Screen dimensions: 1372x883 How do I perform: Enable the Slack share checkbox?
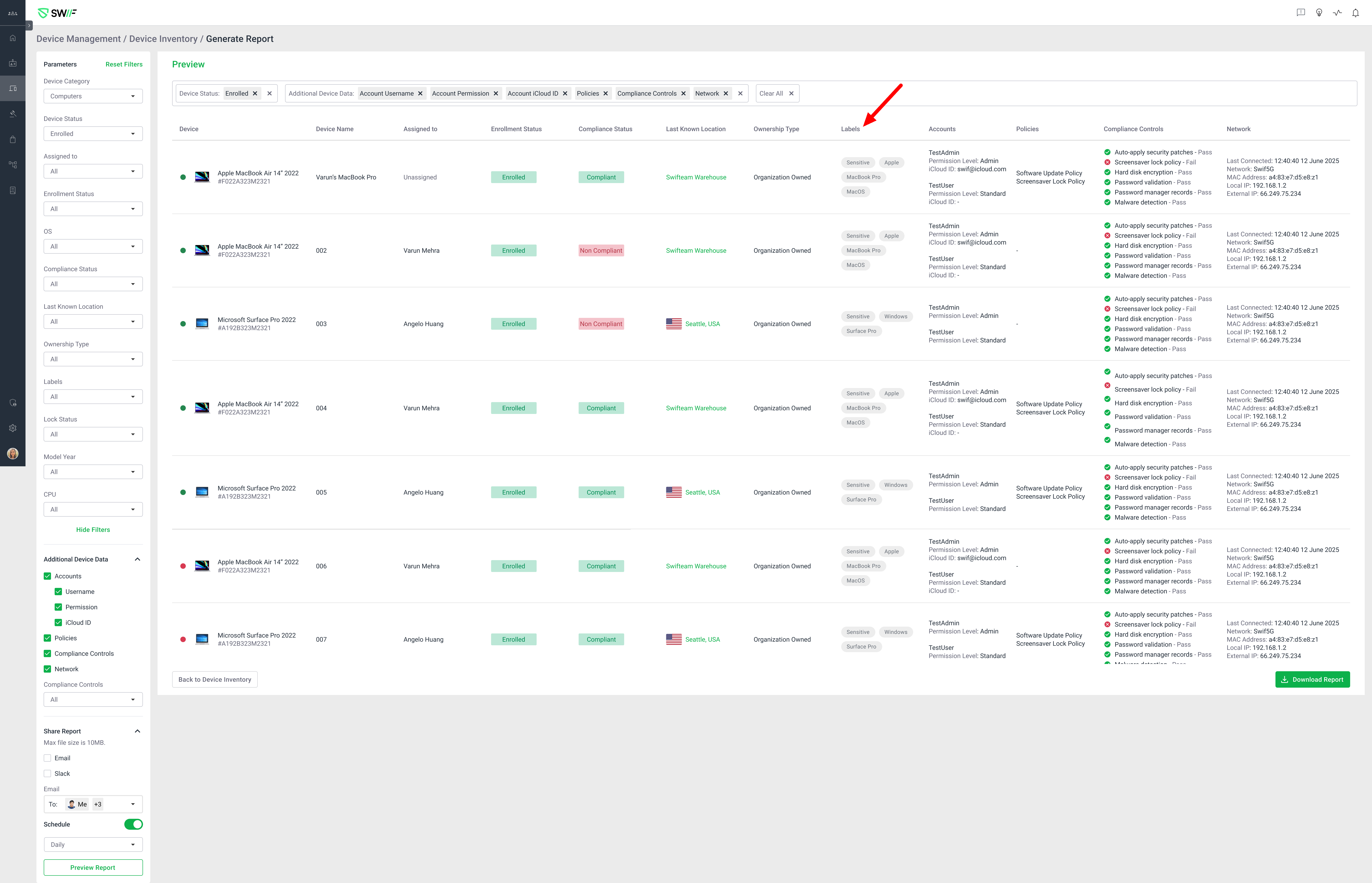coord(48,773)
